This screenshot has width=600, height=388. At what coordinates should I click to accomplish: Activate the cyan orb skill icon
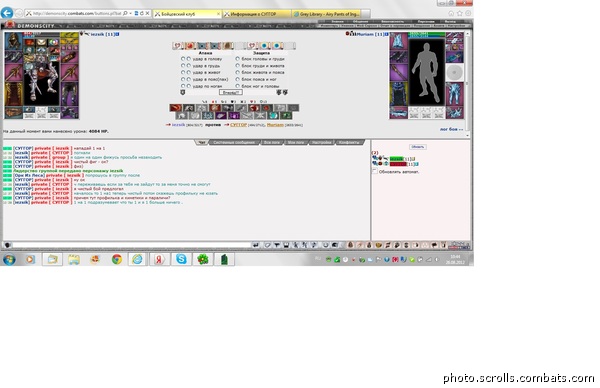pos(273,116)
